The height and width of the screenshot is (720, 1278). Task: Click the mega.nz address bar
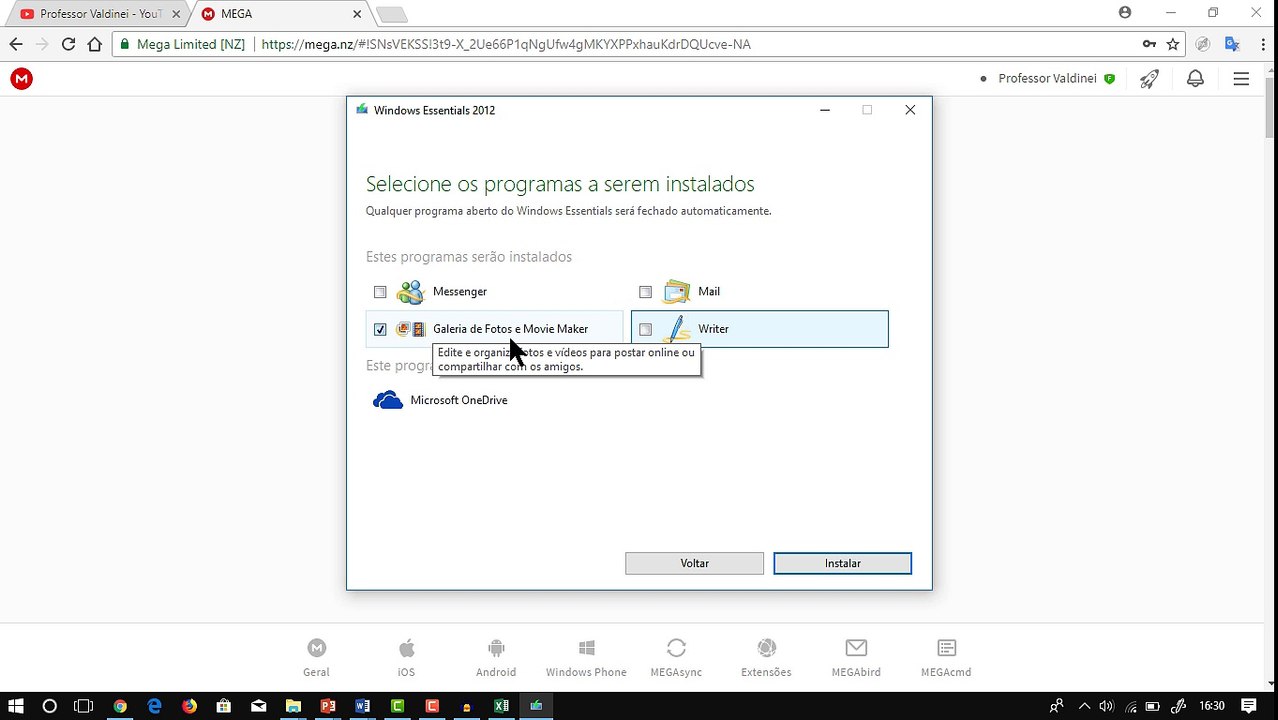[x=650, y=44]
